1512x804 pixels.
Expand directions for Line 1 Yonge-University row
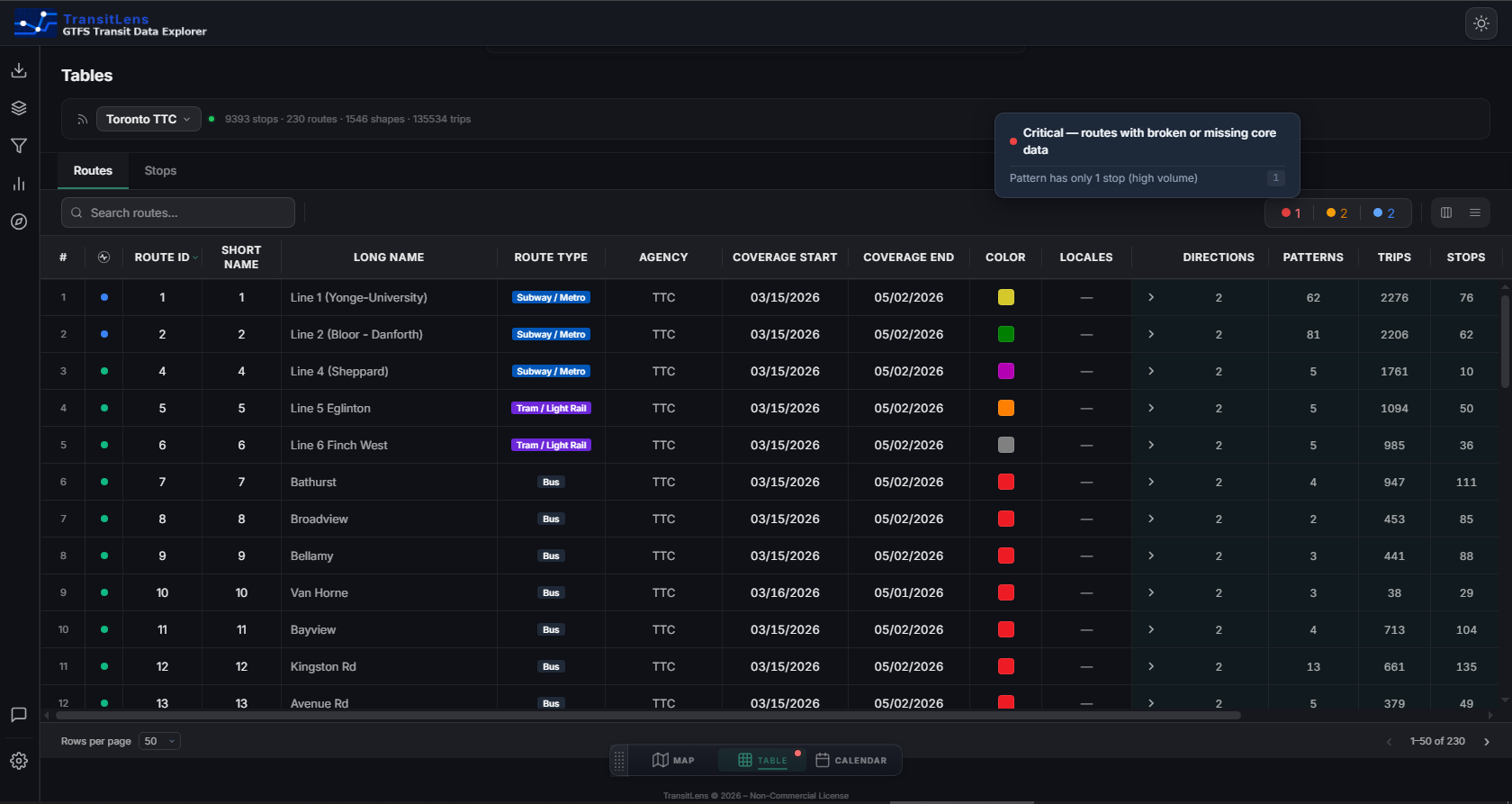coord(1151,297)
